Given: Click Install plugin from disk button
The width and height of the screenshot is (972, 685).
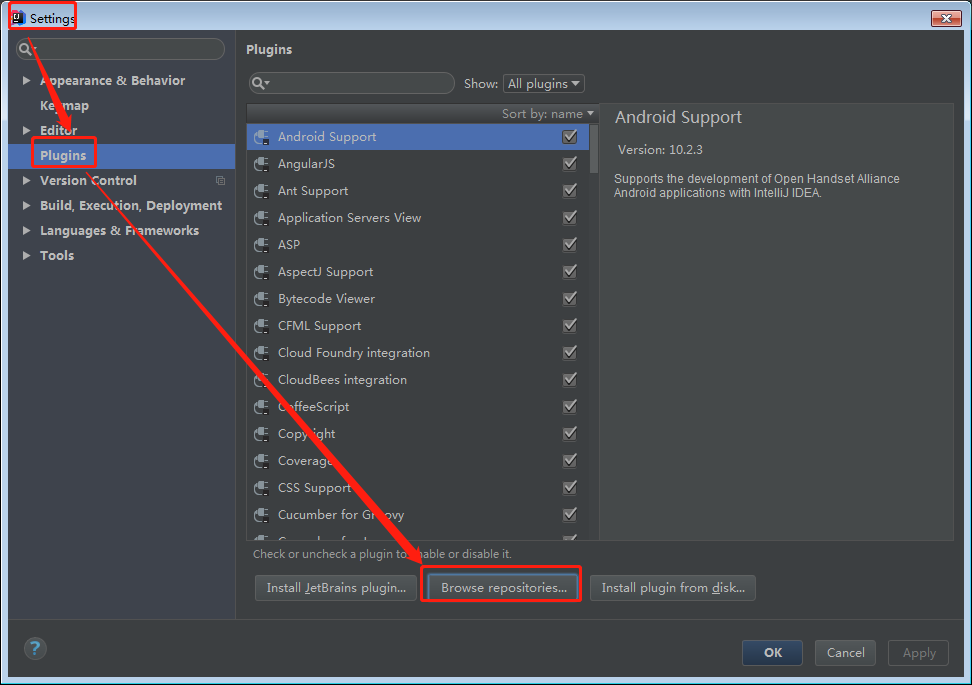Looking at the screenshot, I should click(x=672, y=588).
